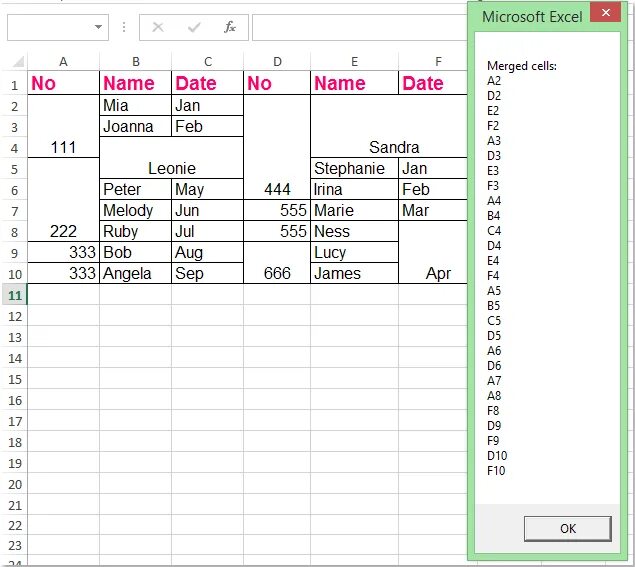Image resolution: width=635 pixels, height=567 pixels.
Task: Select column D header
Action: pyautogui.click(x=277, y=62)
